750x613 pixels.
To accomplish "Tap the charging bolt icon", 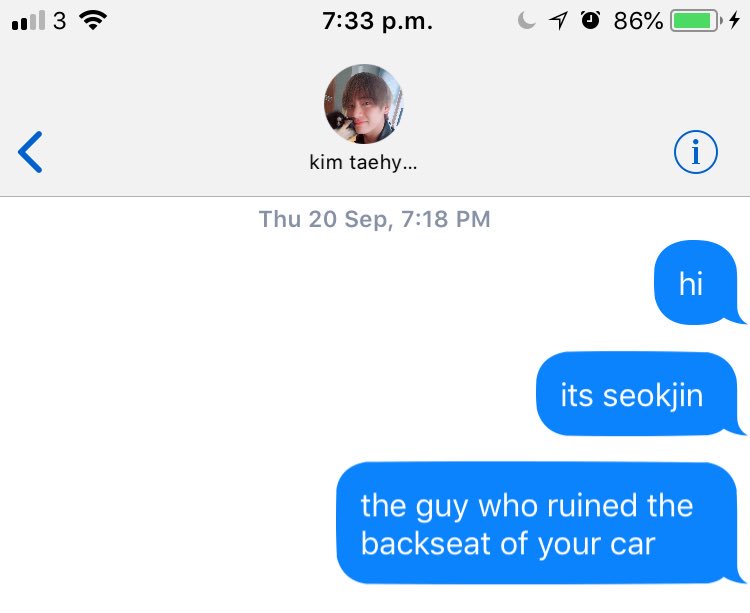I will (x=735, y=20).
